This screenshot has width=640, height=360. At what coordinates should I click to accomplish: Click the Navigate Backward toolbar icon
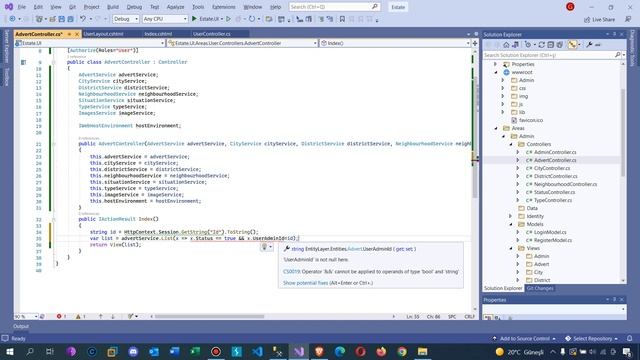(12, 19)
